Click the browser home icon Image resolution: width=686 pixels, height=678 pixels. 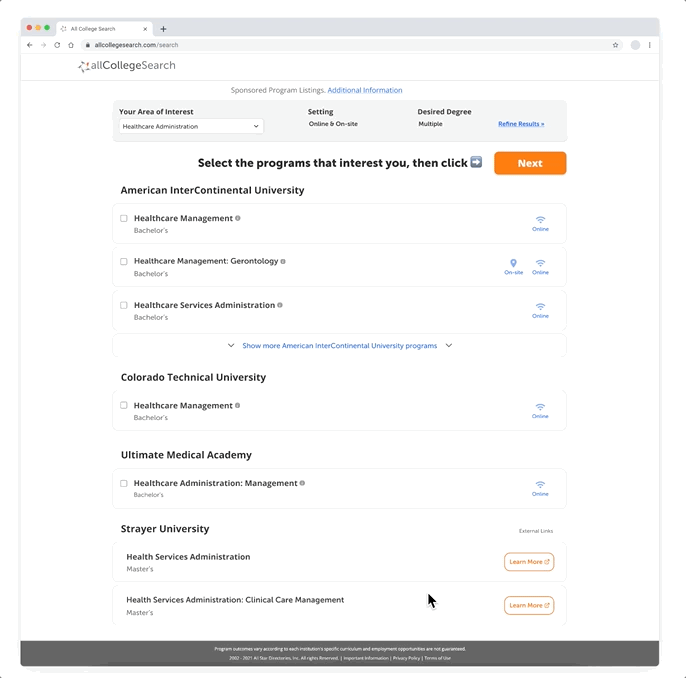(x=71, y=45)
